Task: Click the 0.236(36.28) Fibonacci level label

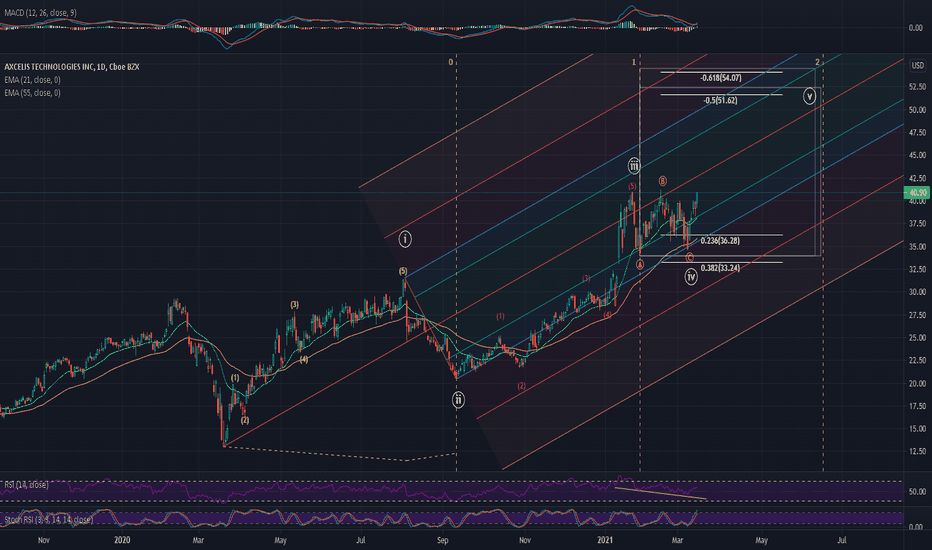Action: (720, 241)
